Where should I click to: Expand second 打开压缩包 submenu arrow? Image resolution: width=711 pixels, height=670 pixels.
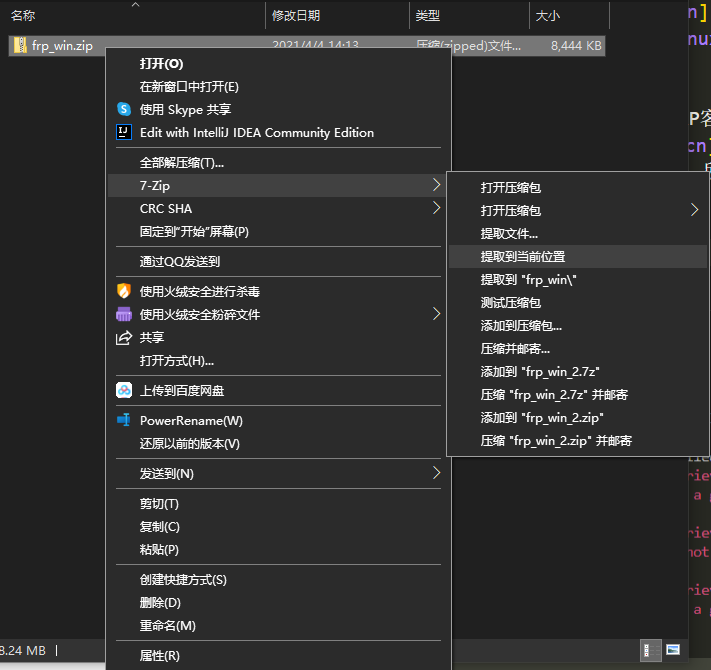[x=694, y=210]
